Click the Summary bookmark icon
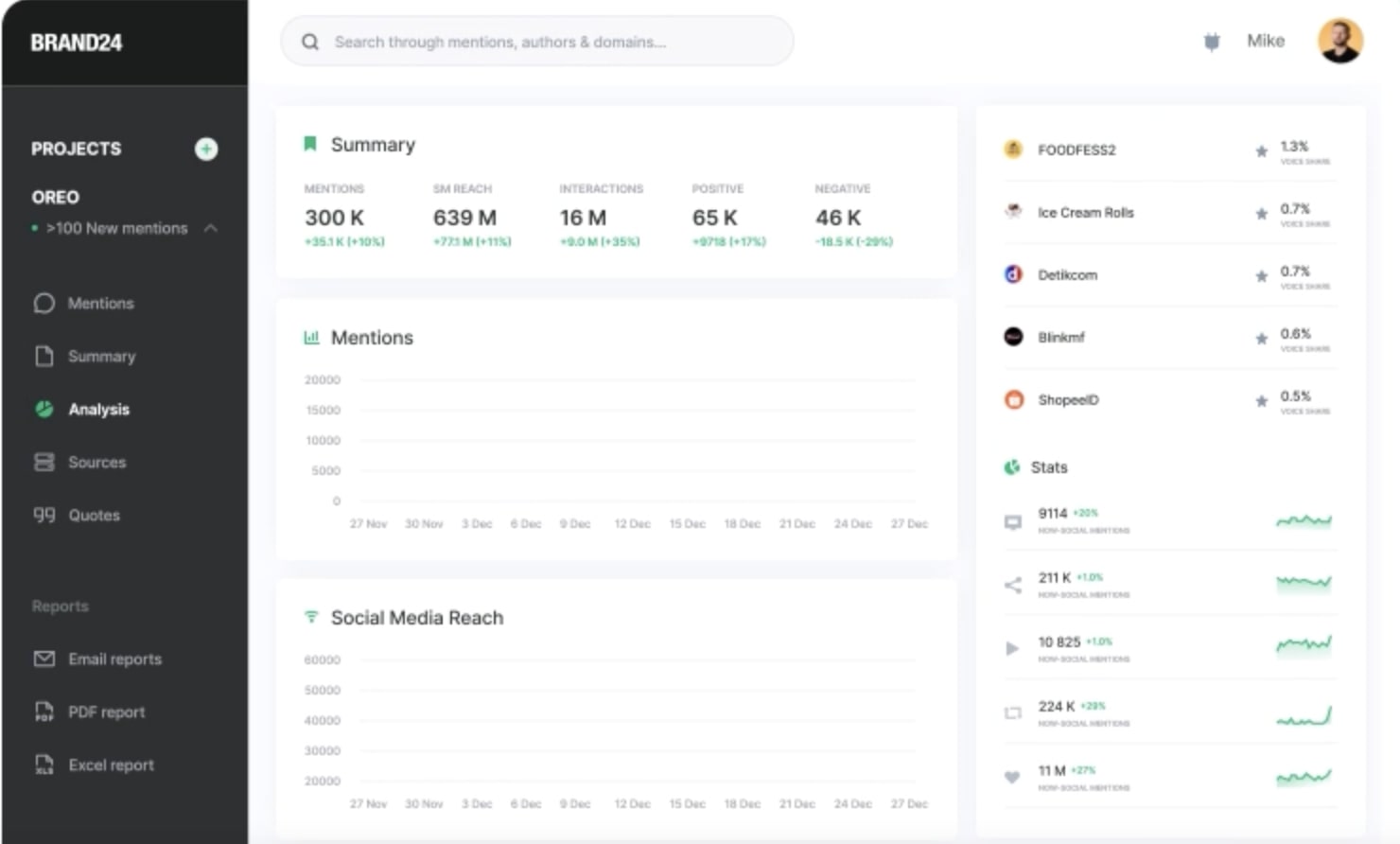 point(309,144)
